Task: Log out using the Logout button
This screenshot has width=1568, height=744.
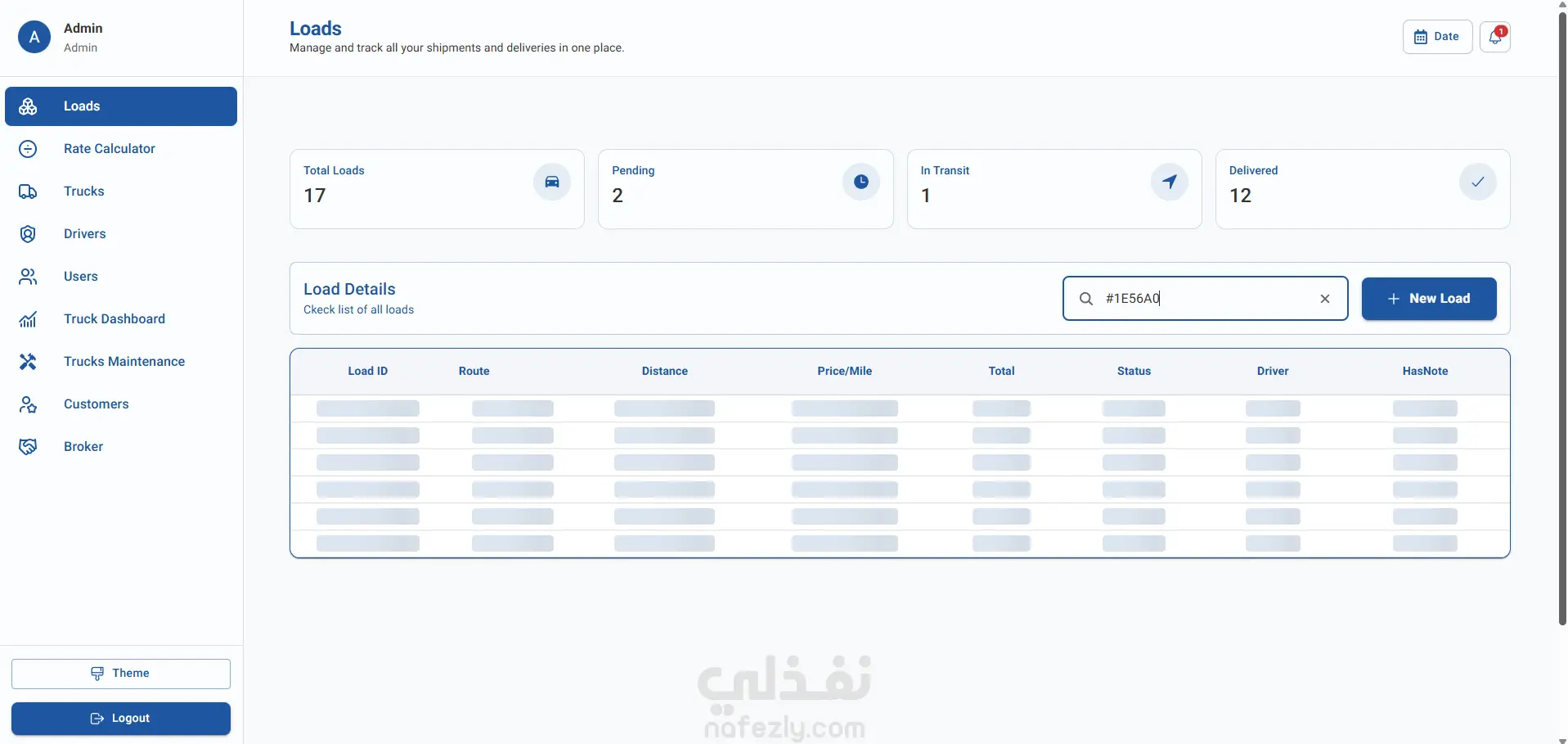Action: (121, 719)
